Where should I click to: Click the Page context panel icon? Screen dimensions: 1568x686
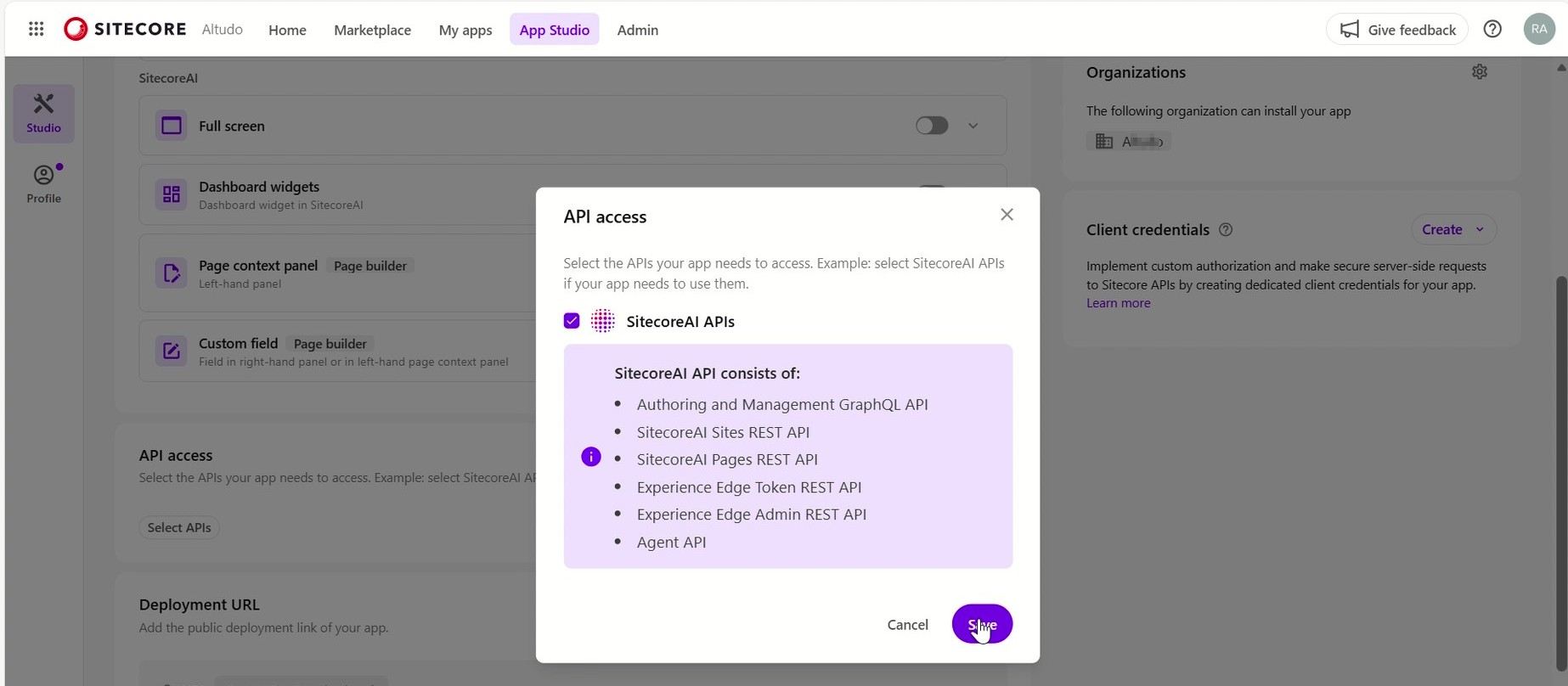(171, 273)
